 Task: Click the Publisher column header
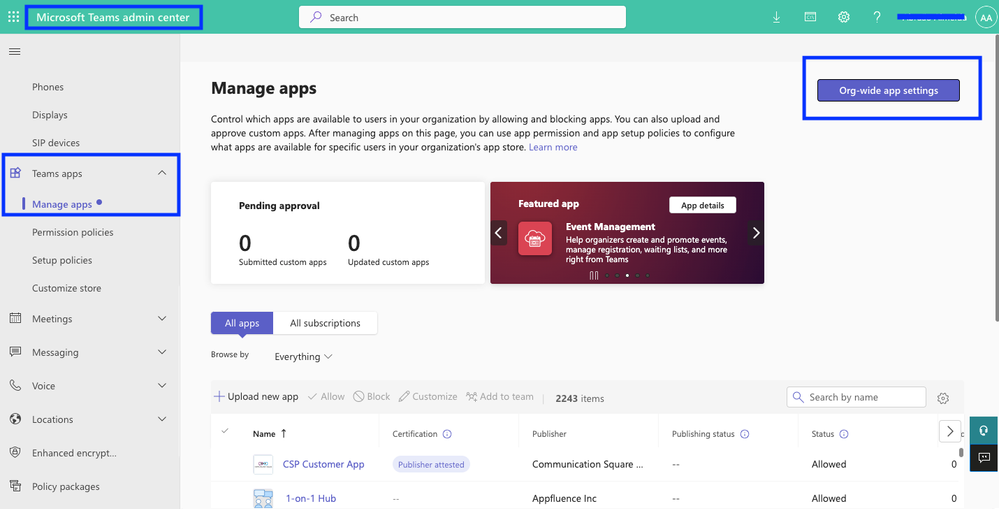pyautogui.click(x=549, y=434)
